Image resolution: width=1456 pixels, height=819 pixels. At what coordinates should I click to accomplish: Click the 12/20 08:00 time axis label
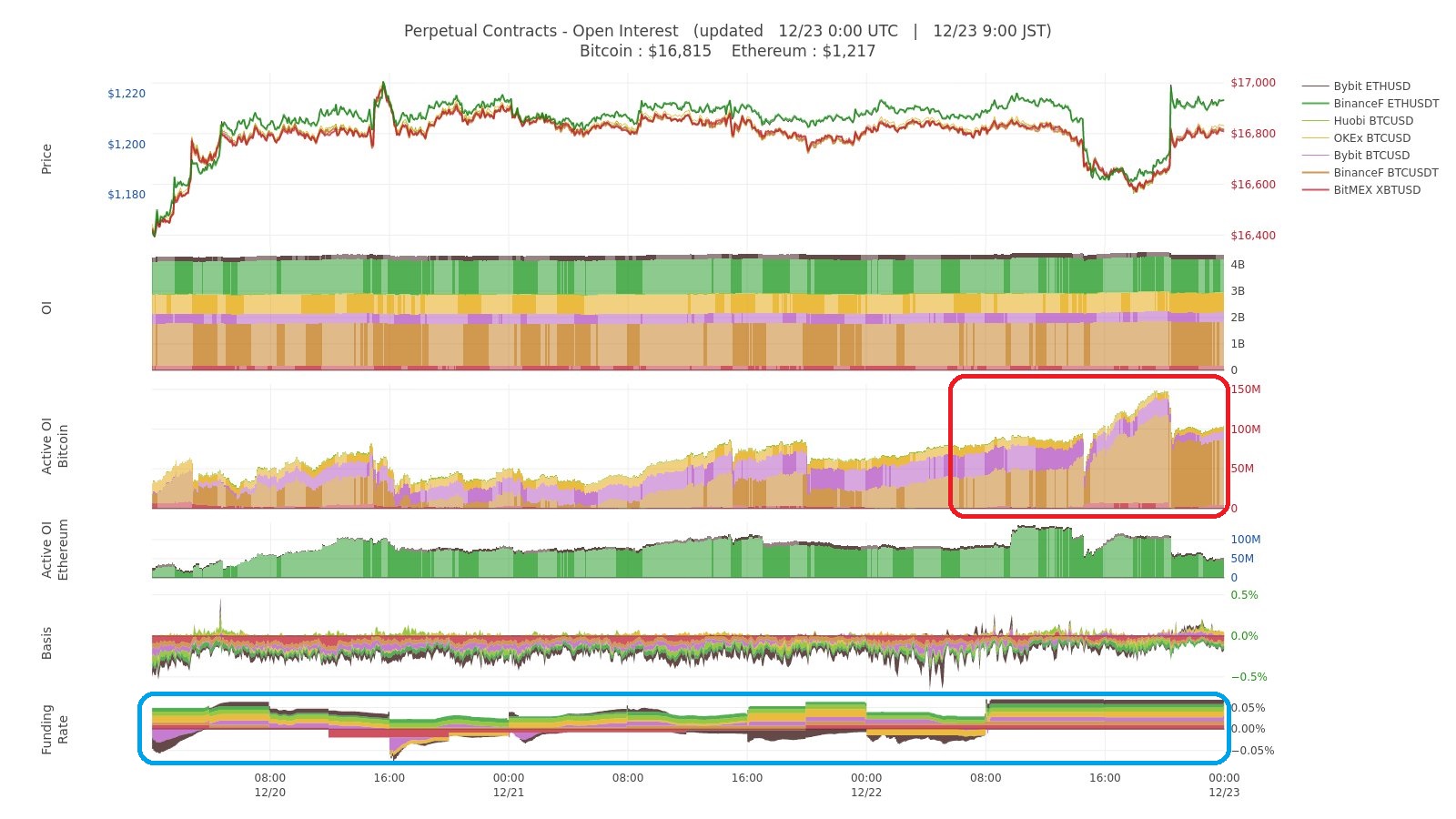click(270, 785)
